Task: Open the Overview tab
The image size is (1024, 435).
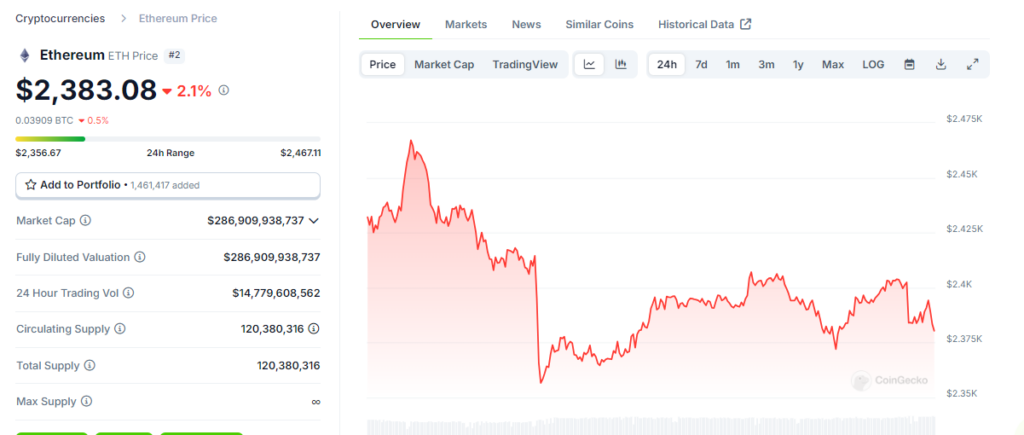Action: pyautogui.click(x=395, y=25)
